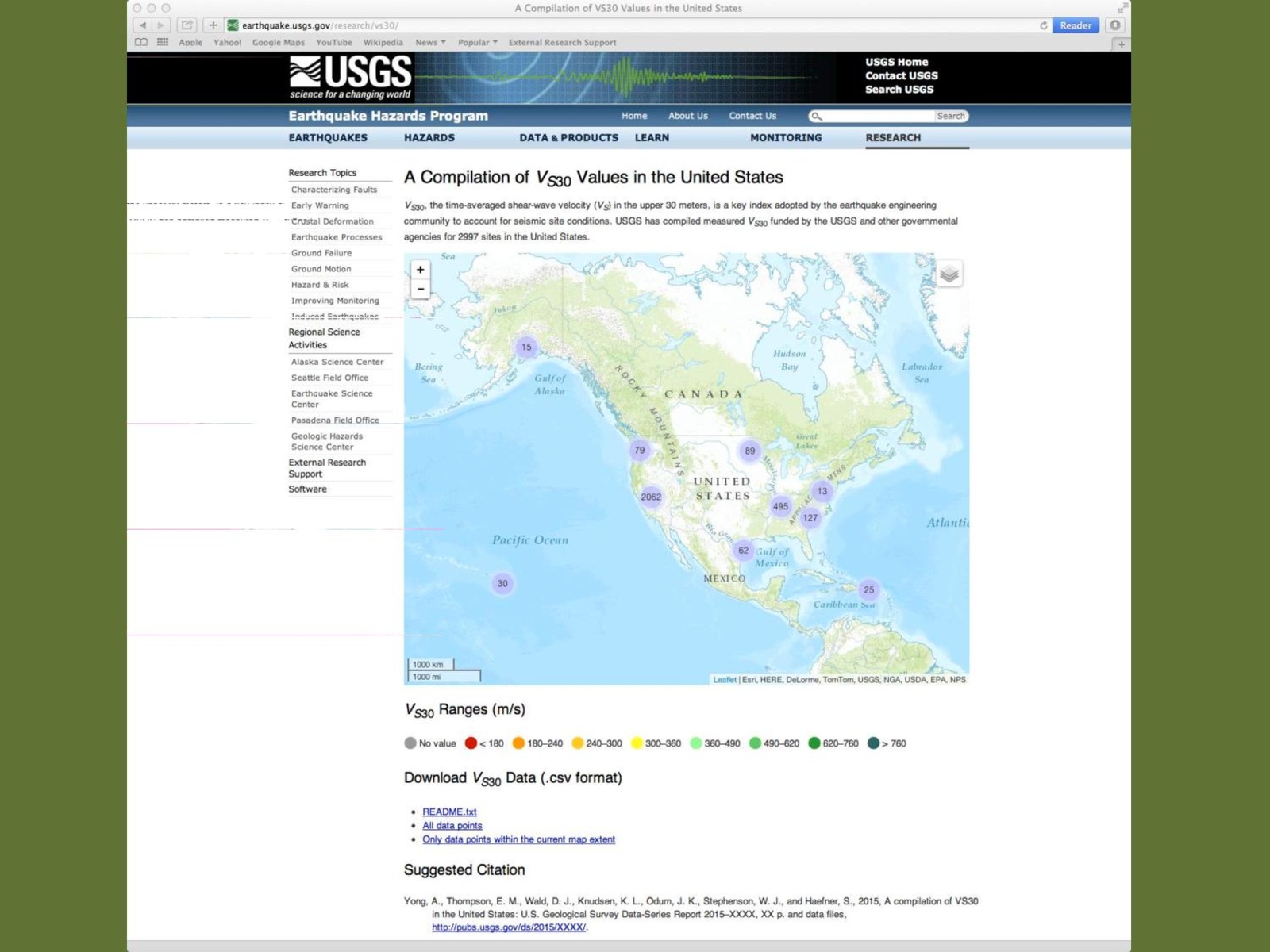Click the map zoom in plus button
Image resolution: width=1270 pixels, height=952 pixels.
click(421, 270)
